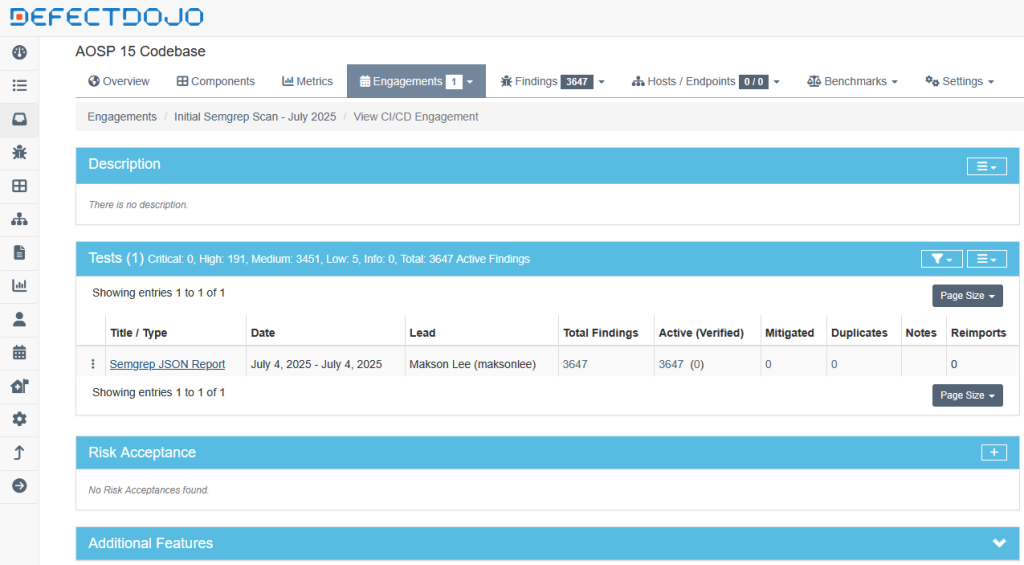
Task: Click the 'No Risk Acceptances found.' text
Action: (x=148, y=489)
